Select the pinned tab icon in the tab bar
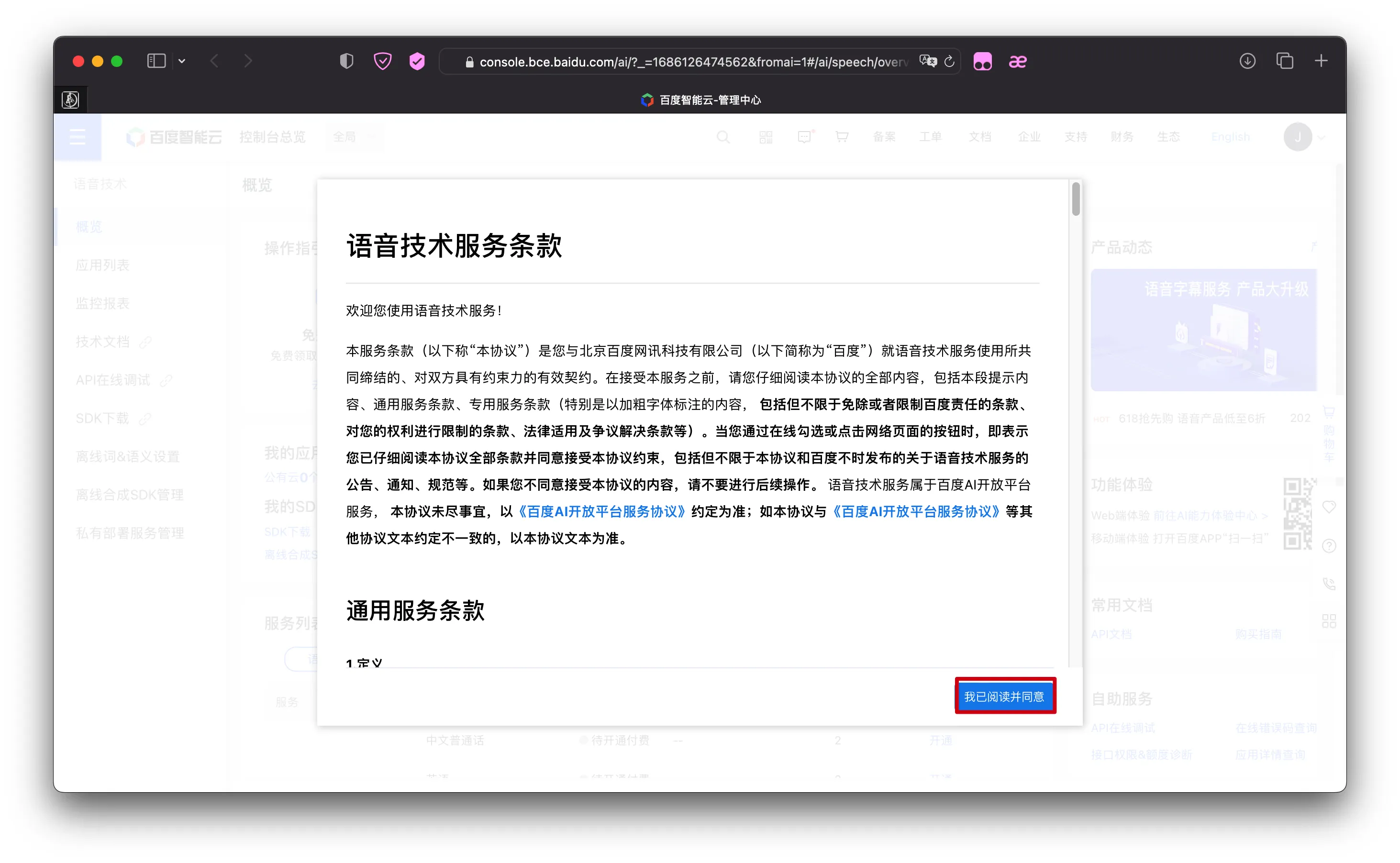The height and width of the screenshot is (863, 1400). [x=70, y=100]
